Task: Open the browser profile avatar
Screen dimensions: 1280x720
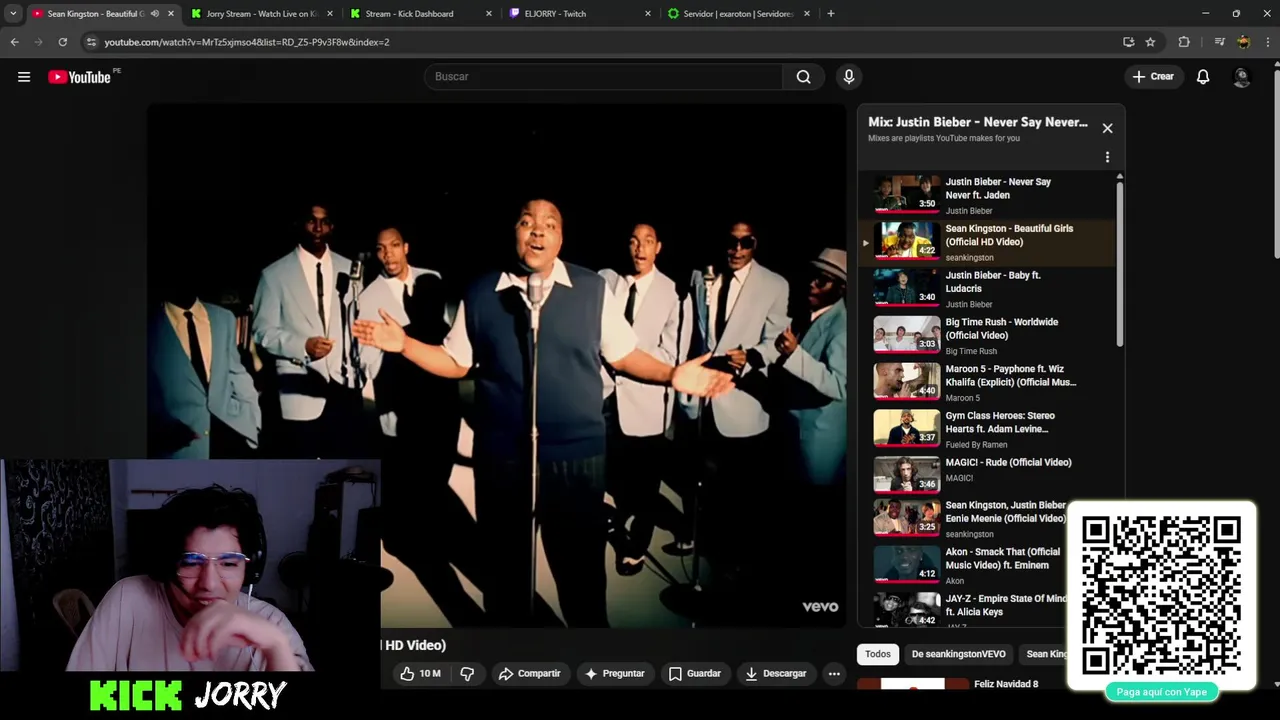Action: [1243, 42]
